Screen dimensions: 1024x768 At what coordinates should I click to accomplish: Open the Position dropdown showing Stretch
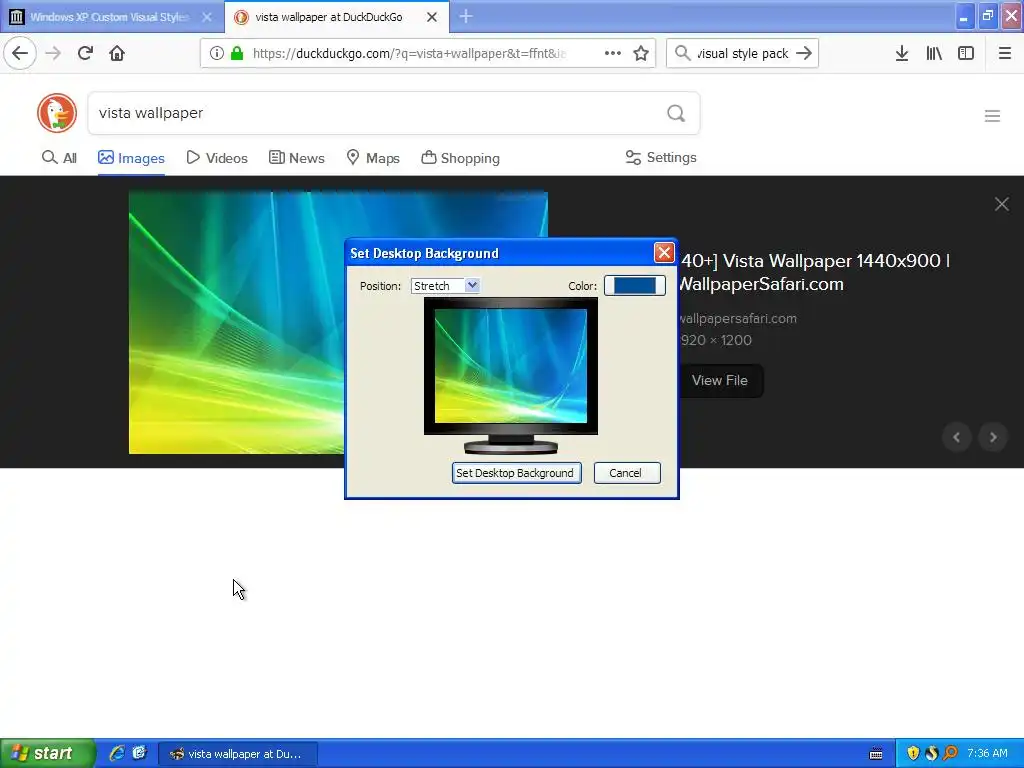(445, 286)
